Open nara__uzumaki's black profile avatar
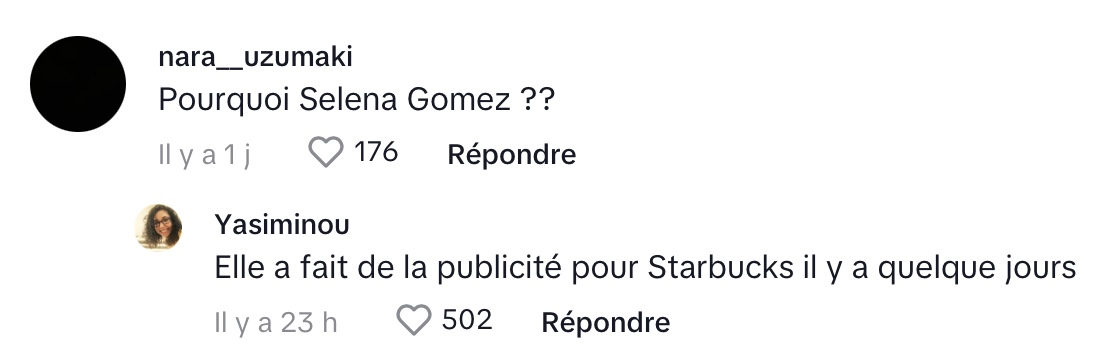Image resolution: width=1108 pixels, height=362 pixels. coord(78,83)
